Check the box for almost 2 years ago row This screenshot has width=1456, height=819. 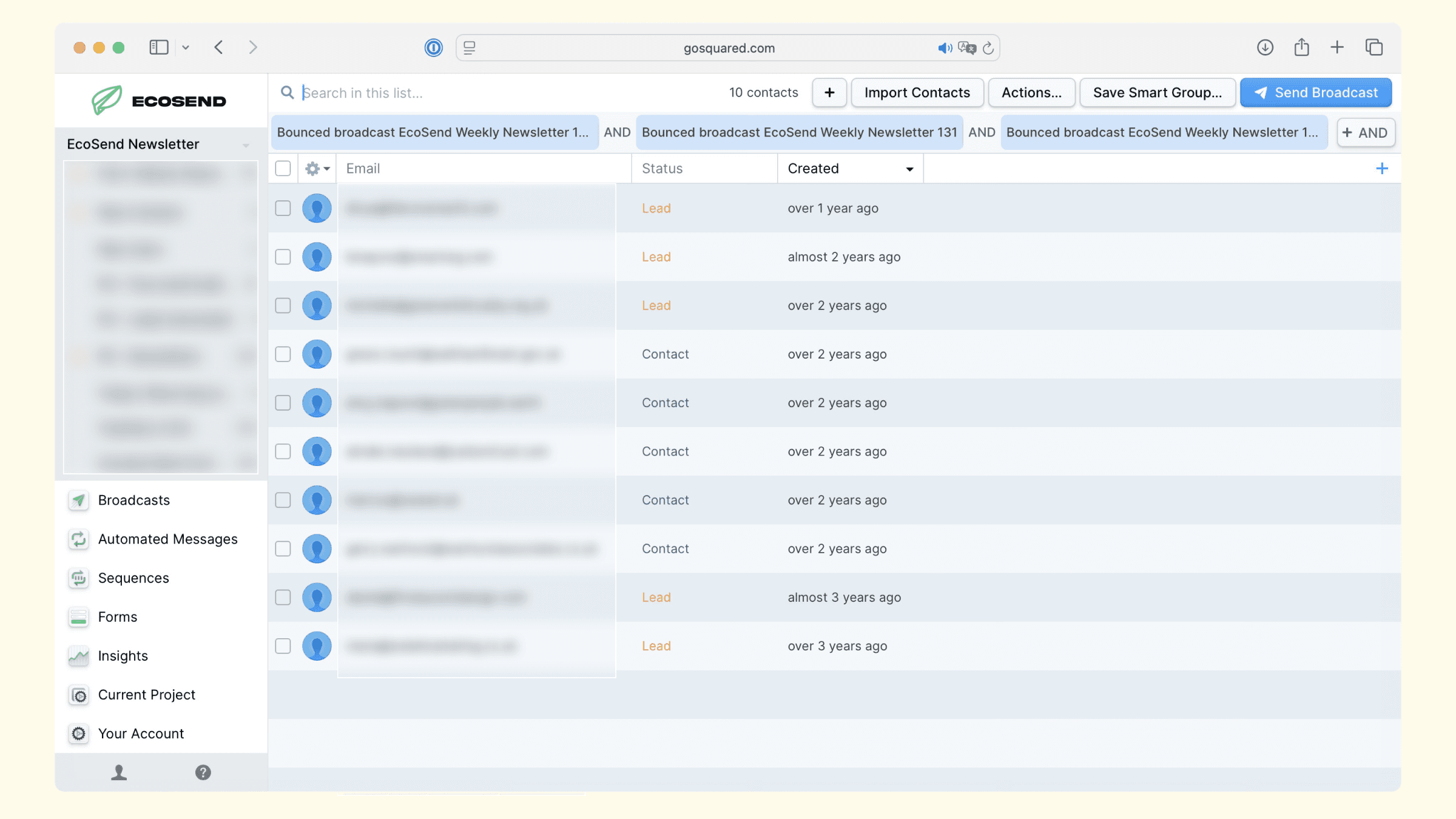point(283,257)
